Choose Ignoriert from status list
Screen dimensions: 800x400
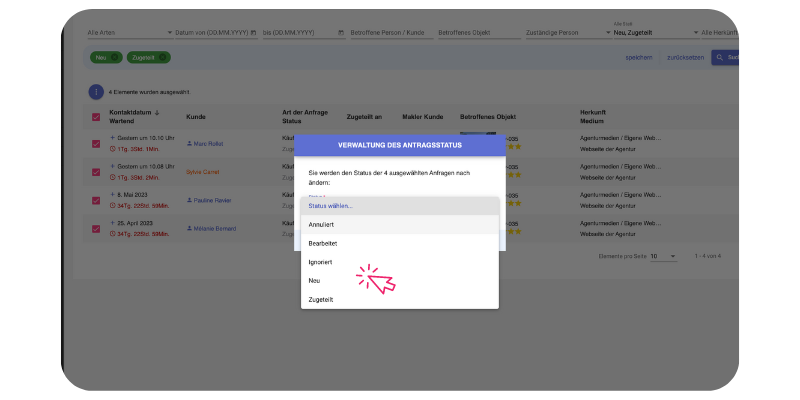click(399, 262)
